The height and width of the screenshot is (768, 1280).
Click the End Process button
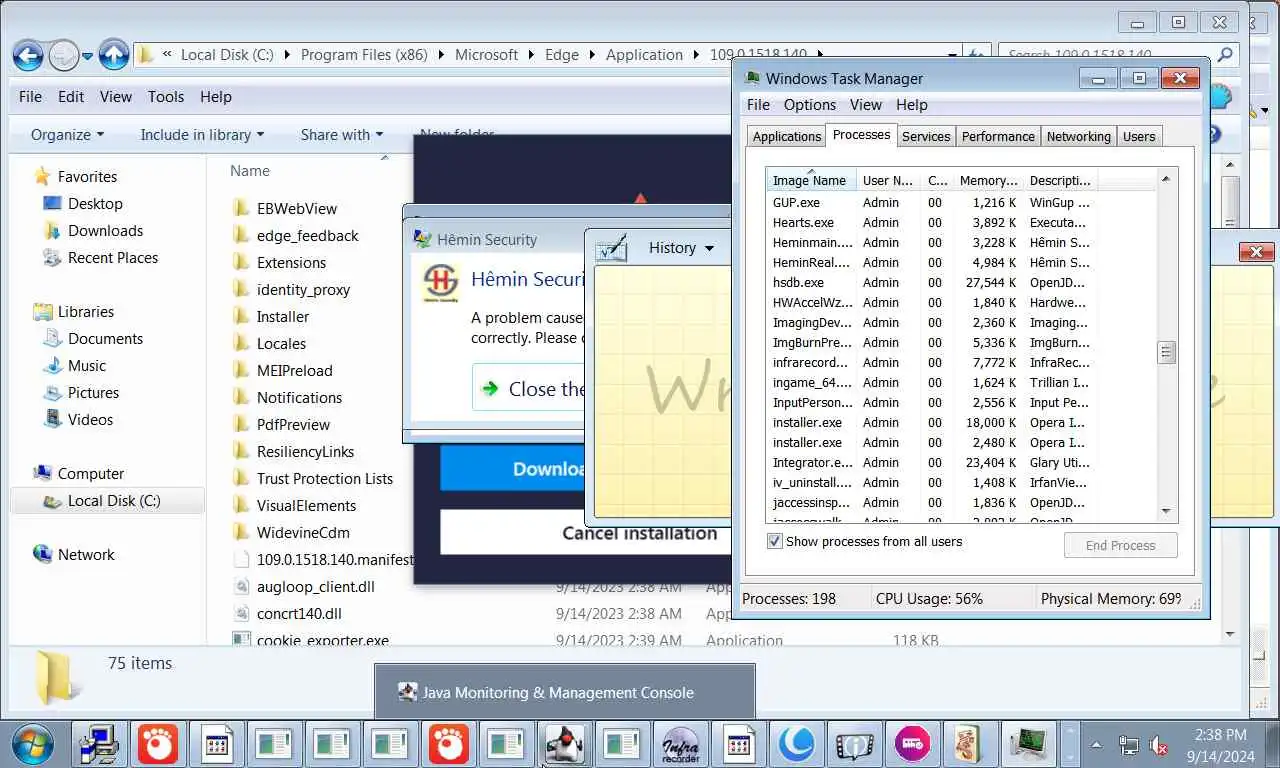point(1120,545)
